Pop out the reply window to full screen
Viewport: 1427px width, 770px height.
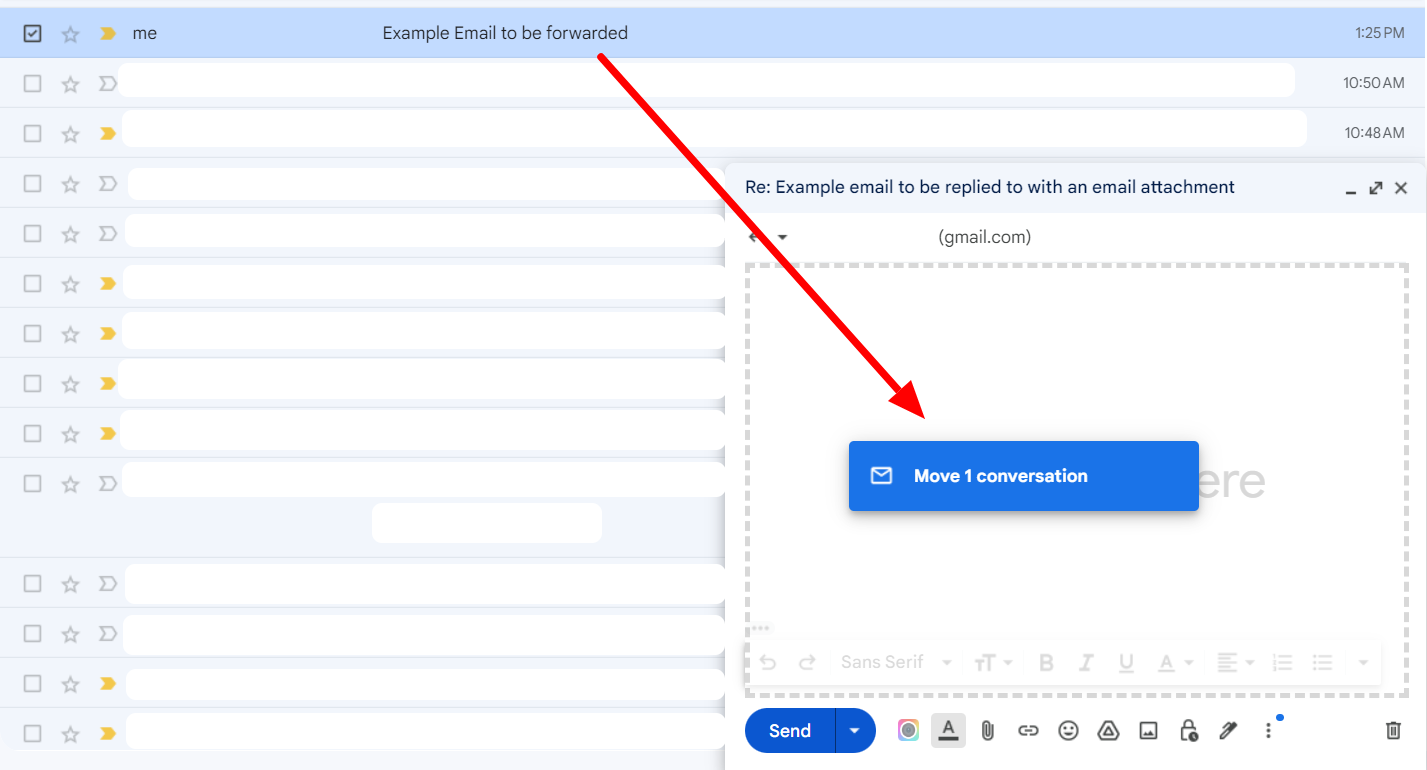(x=1376, y=188)
